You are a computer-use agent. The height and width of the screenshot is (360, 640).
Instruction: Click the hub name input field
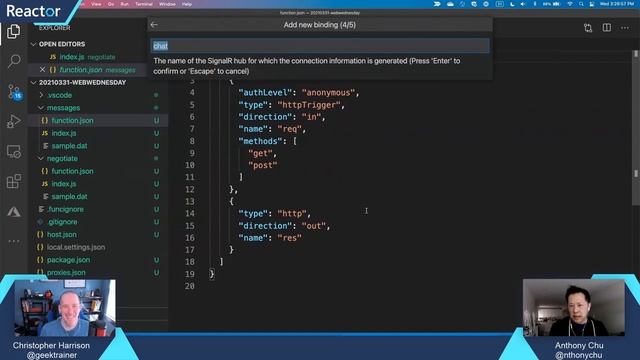(x=320, y=46)
